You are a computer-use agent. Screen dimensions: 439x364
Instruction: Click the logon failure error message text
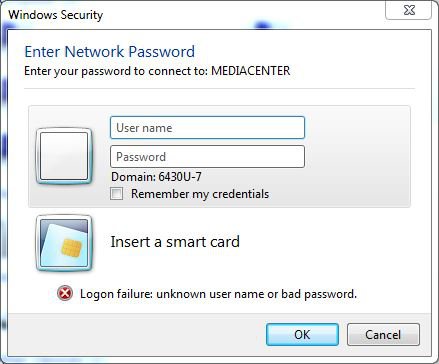pos(218,294)
